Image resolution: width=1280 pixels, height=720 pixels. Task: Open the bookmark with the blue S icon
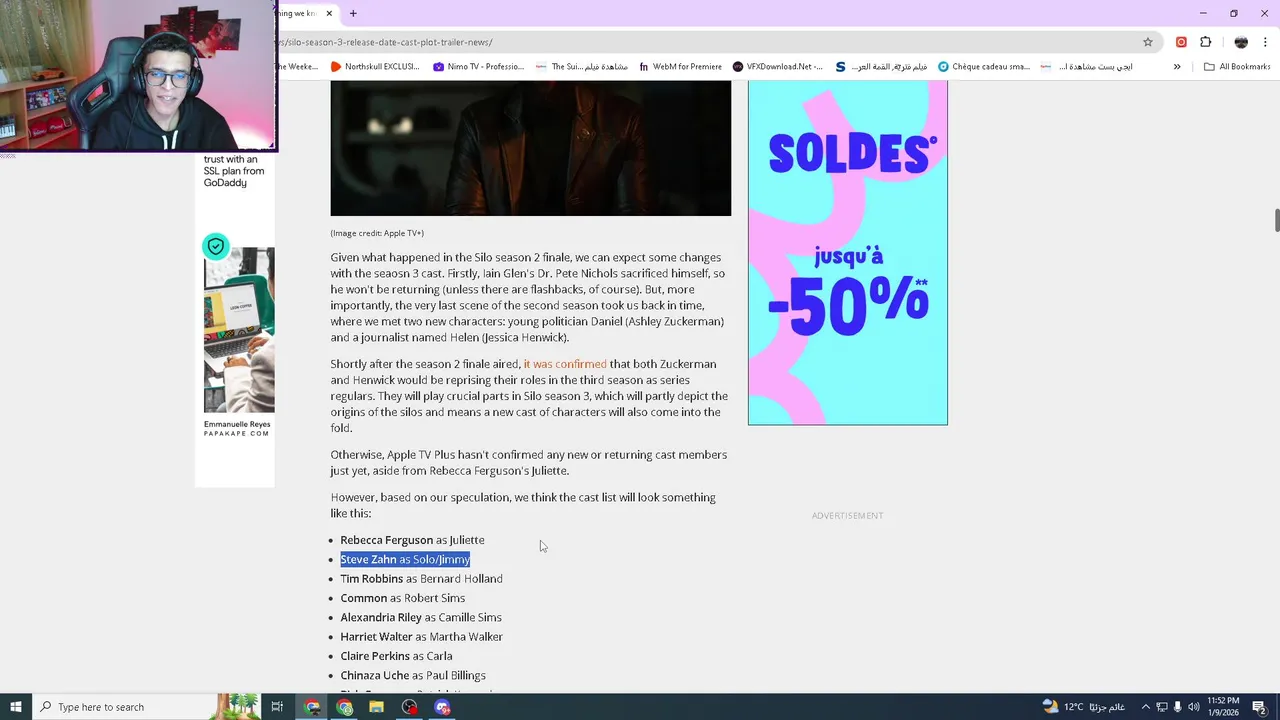pos(881,67)
